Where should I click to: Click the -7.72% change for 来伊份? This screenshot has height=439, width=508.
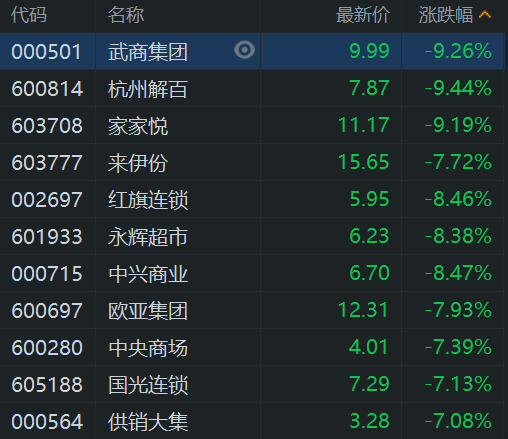pyautogui.click(x=458, y=162)
